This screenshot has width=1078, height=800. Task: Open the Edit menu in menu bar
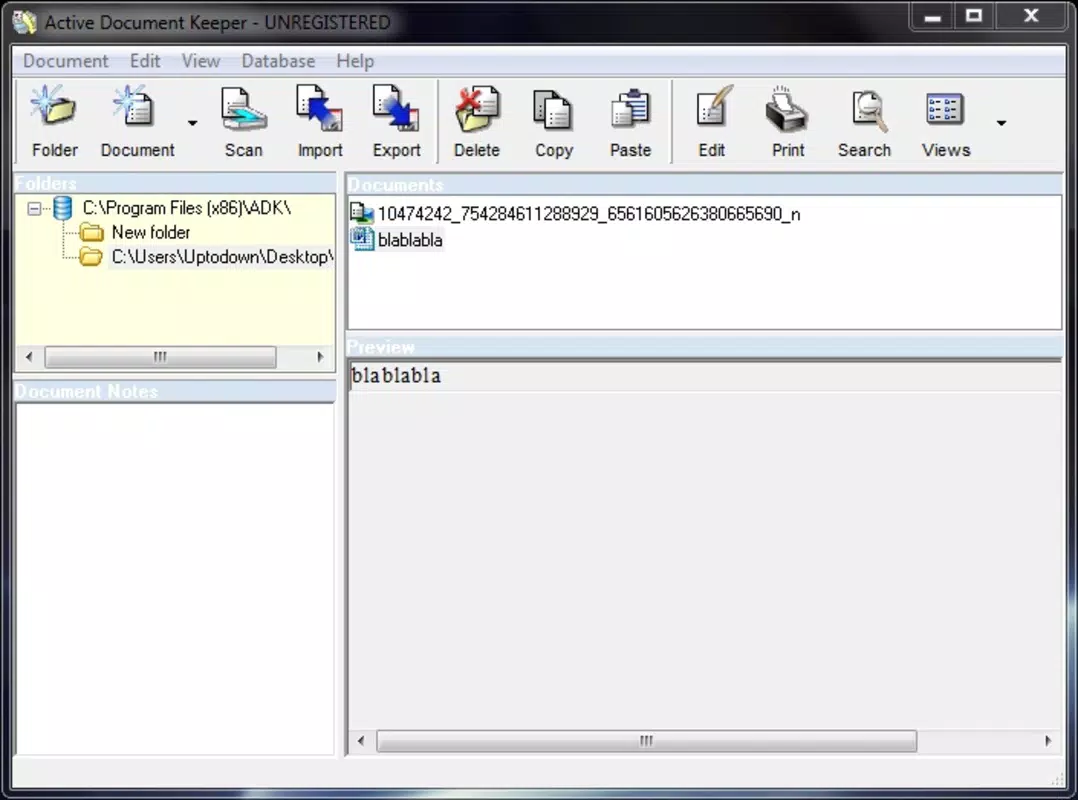[145, 61]
